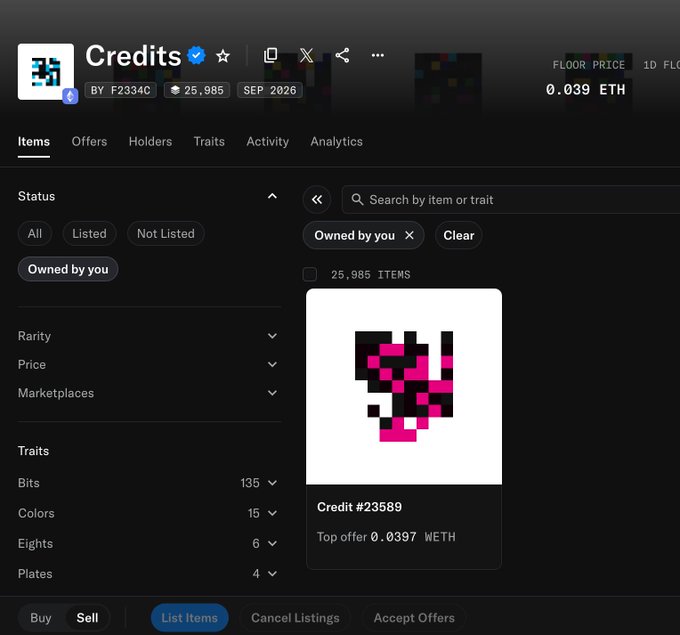Click the Traits section heading

[x=33, y=451]
